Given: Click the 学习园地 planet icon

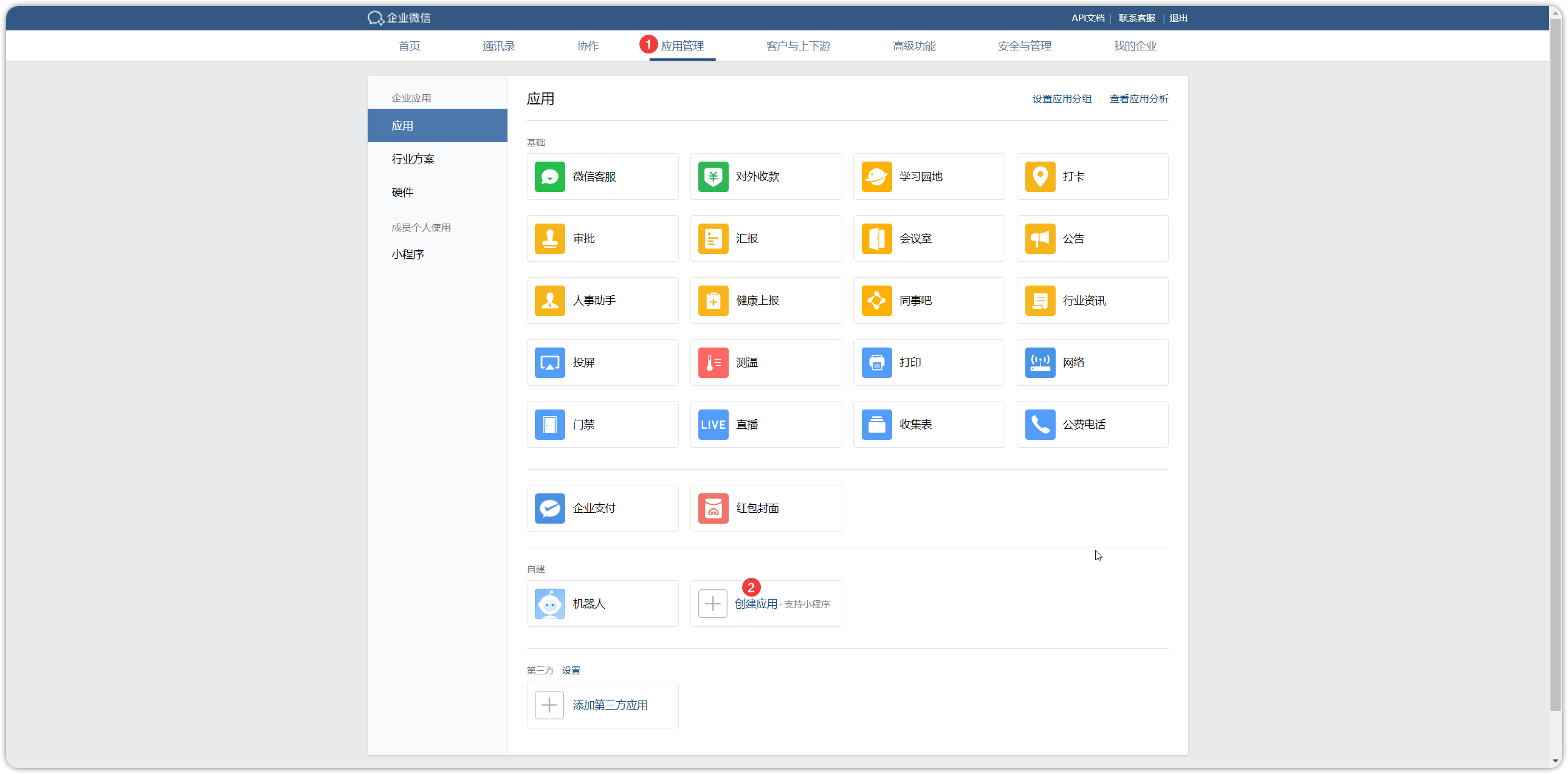Looking at the screenshot, I should (x=876, y=176).
